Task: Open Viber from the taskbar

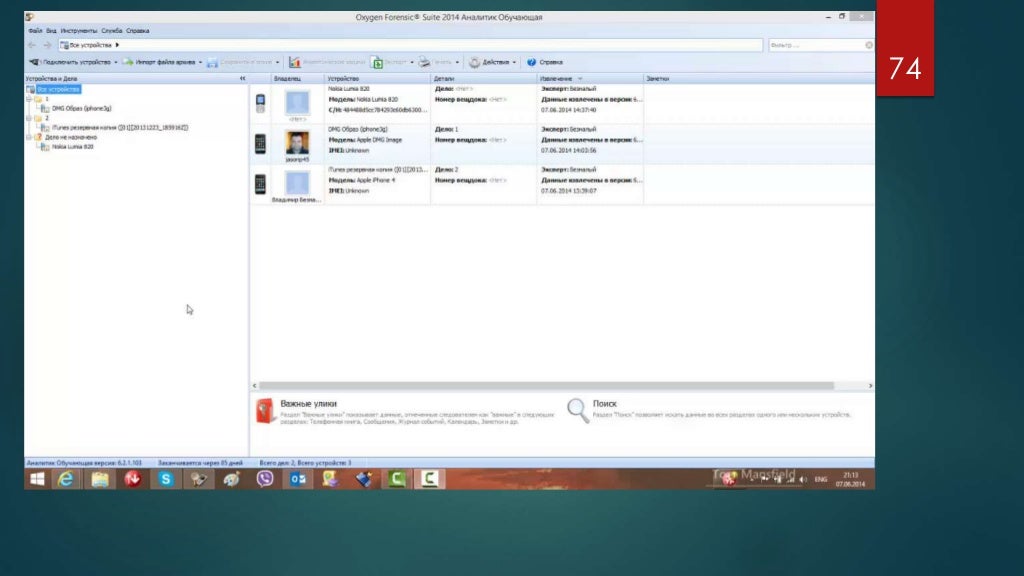Action: pos(264,479)
